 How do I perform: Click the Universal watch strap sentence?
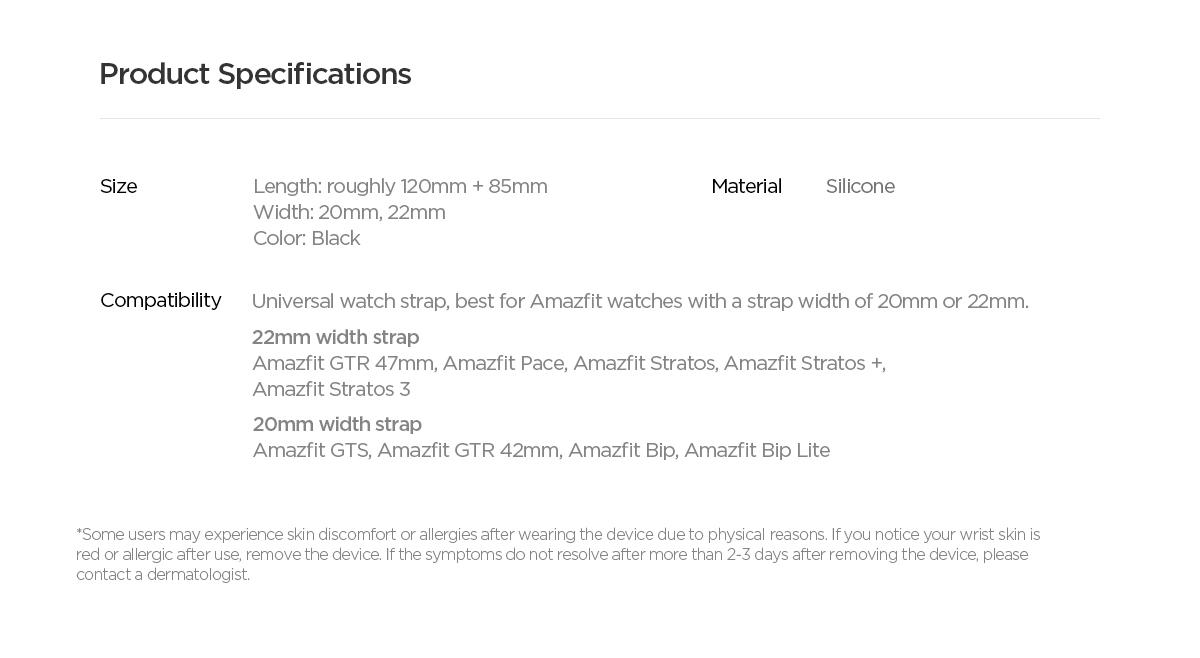(x=640, y=301)
